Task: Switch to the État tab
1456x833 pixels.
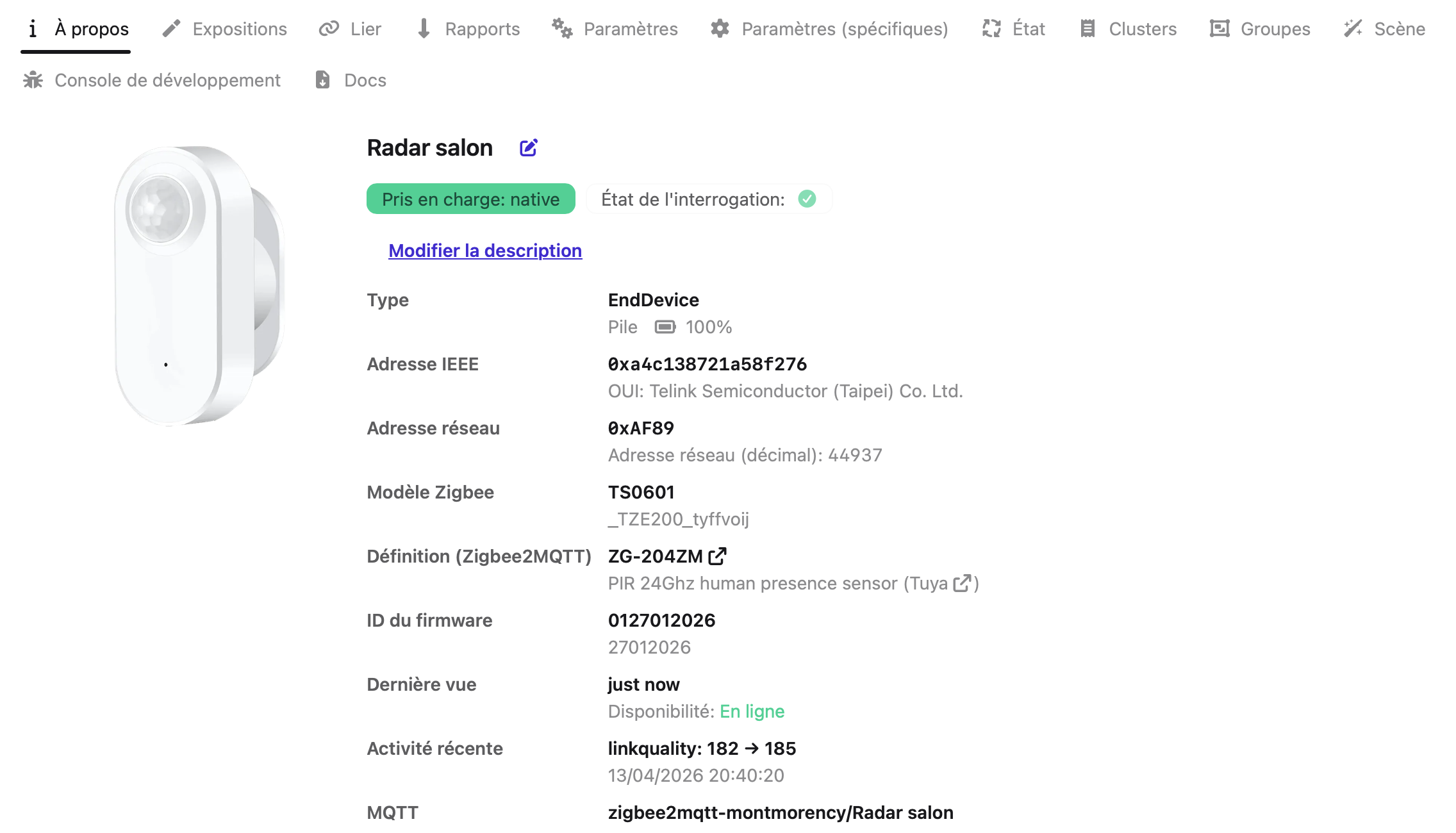Action: [x=1013, y=29]
